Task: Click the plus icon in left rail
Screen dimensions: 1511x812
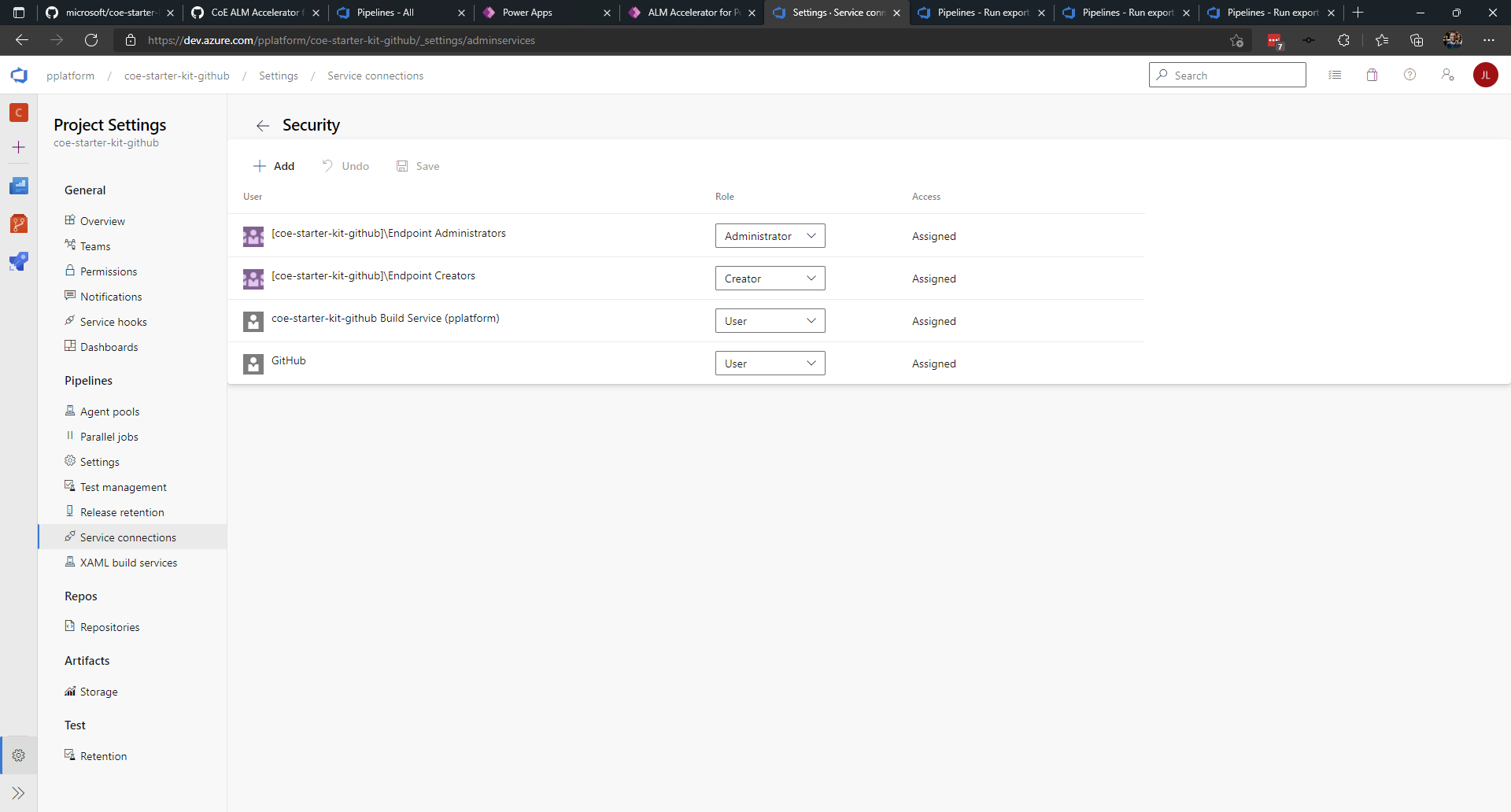Action: click(19, 147)
